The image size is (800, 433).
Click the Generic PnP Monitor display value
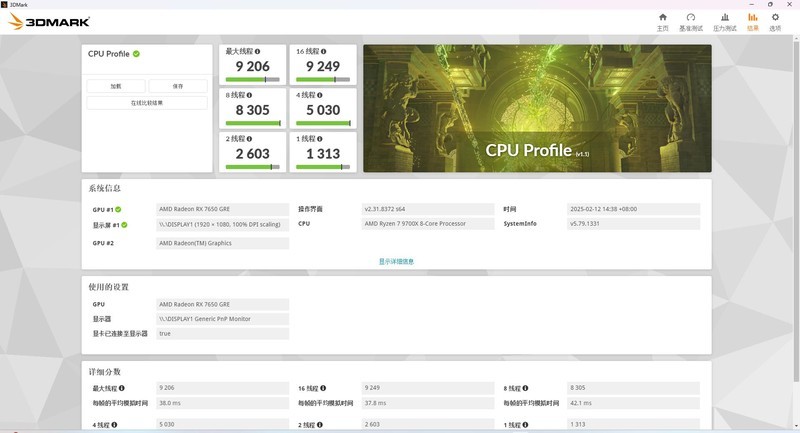pyautogui.click(x=222, y=319)
